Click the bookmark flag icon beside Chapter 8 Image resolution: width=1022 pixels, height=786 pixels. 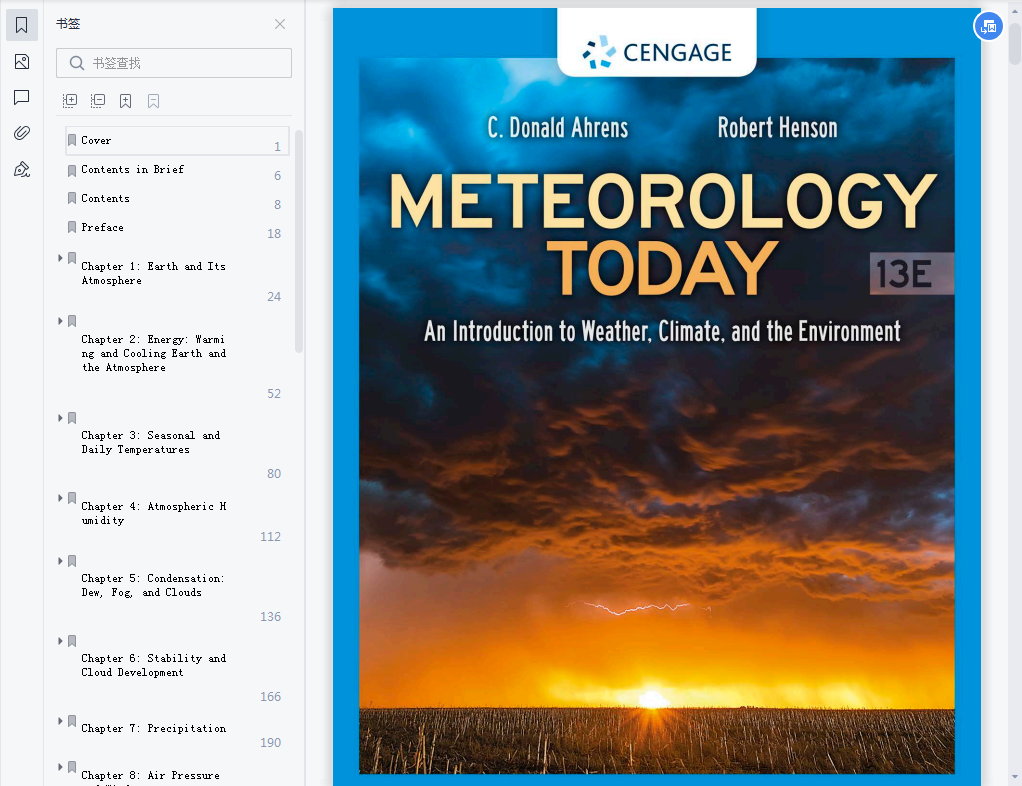[72, 767]
